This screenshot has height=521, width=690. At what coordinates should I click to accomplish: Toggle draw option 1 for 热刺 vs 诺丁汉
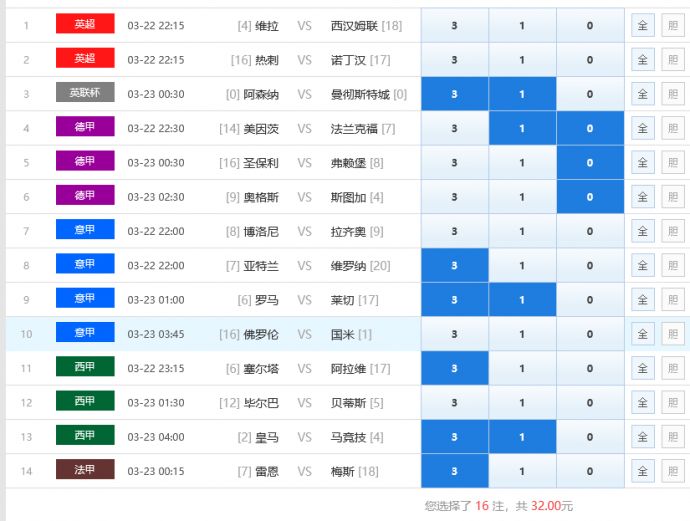(522, 60)
